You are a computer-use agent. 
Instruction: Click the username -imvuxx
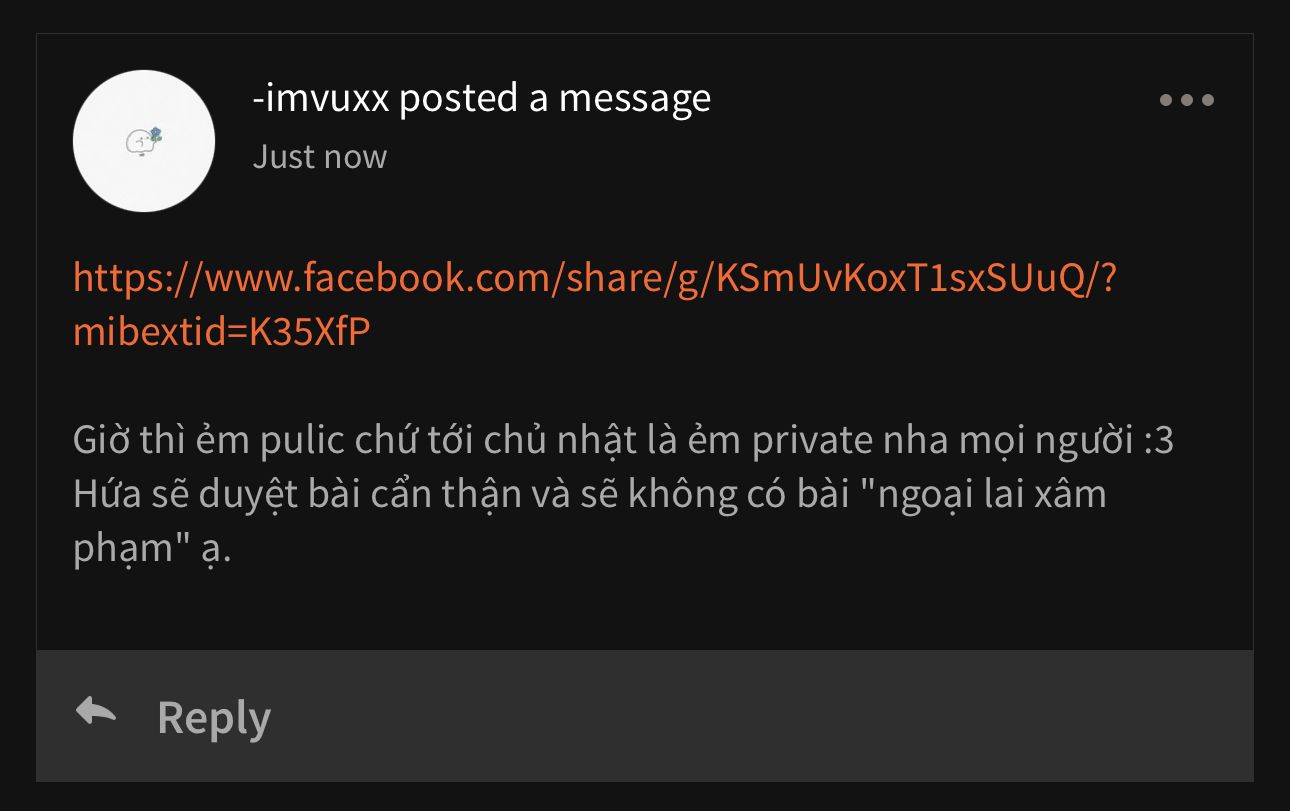point(320,98)
